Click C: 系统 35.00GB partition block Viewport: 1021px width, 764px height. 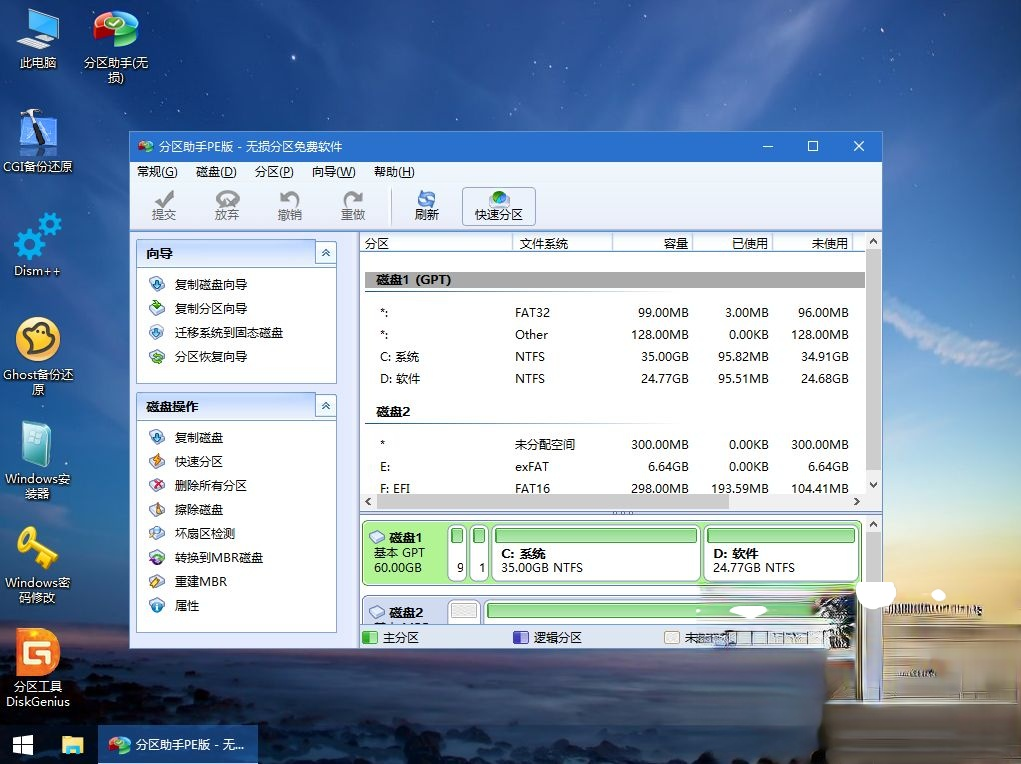[596, 552]
